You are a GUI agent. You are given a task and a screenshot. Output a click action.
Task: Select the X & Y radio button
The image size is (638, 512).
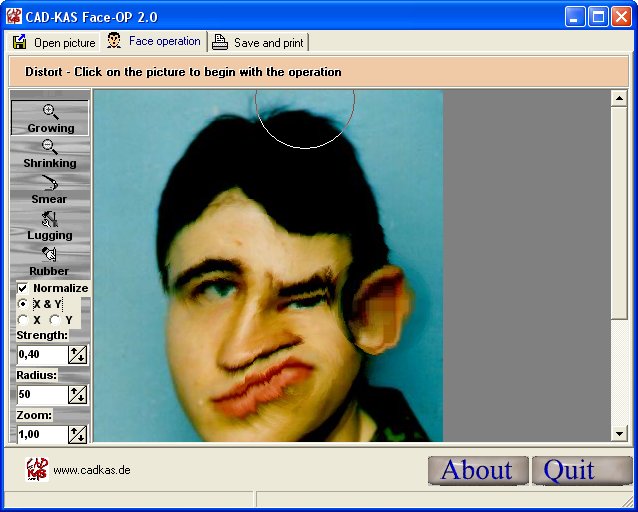[x=24, y=304]
